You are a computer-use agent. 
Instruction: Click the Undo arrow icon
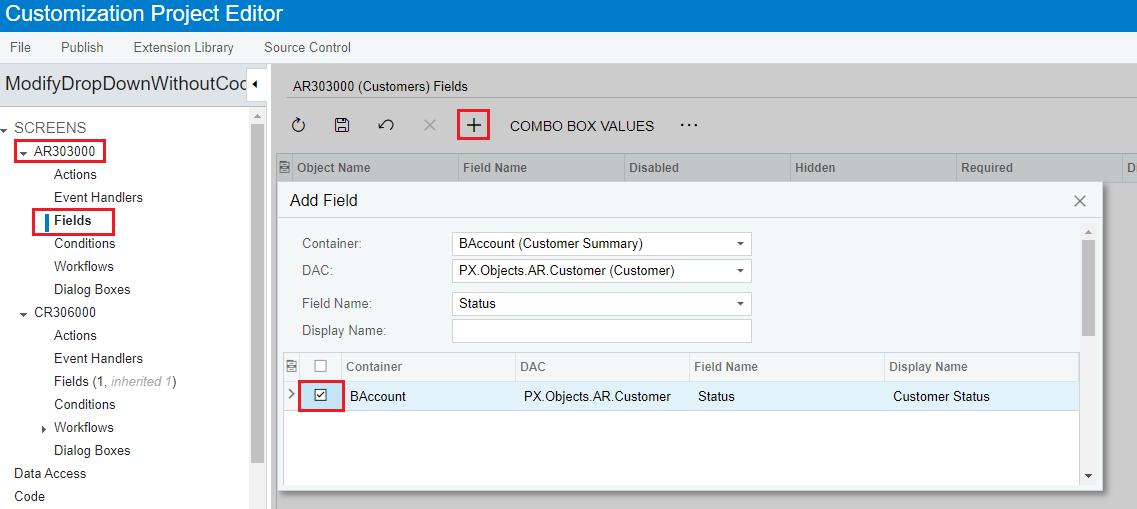pyautogui.click(x=386, y=125)
